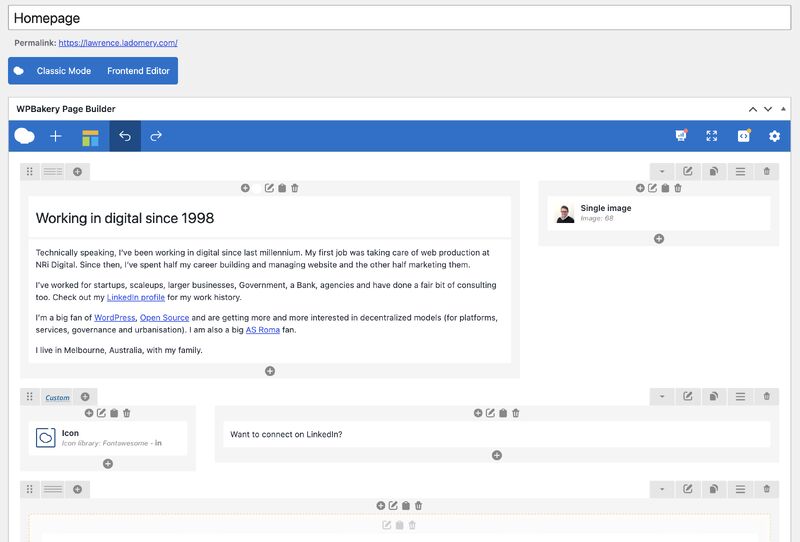Image resolution: width=800 pixels, height=542 pixels.
Task: Delete the Custom row
Action: [766, 397]
